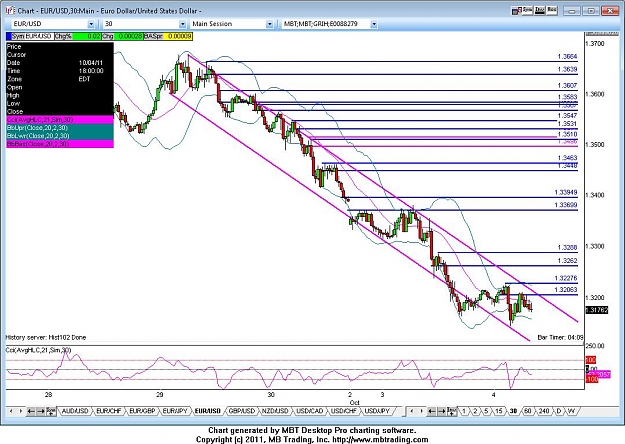Viewport: 625px width, 444px height.
Task: Click the 1.33949 level label
Action: (566, 193)
